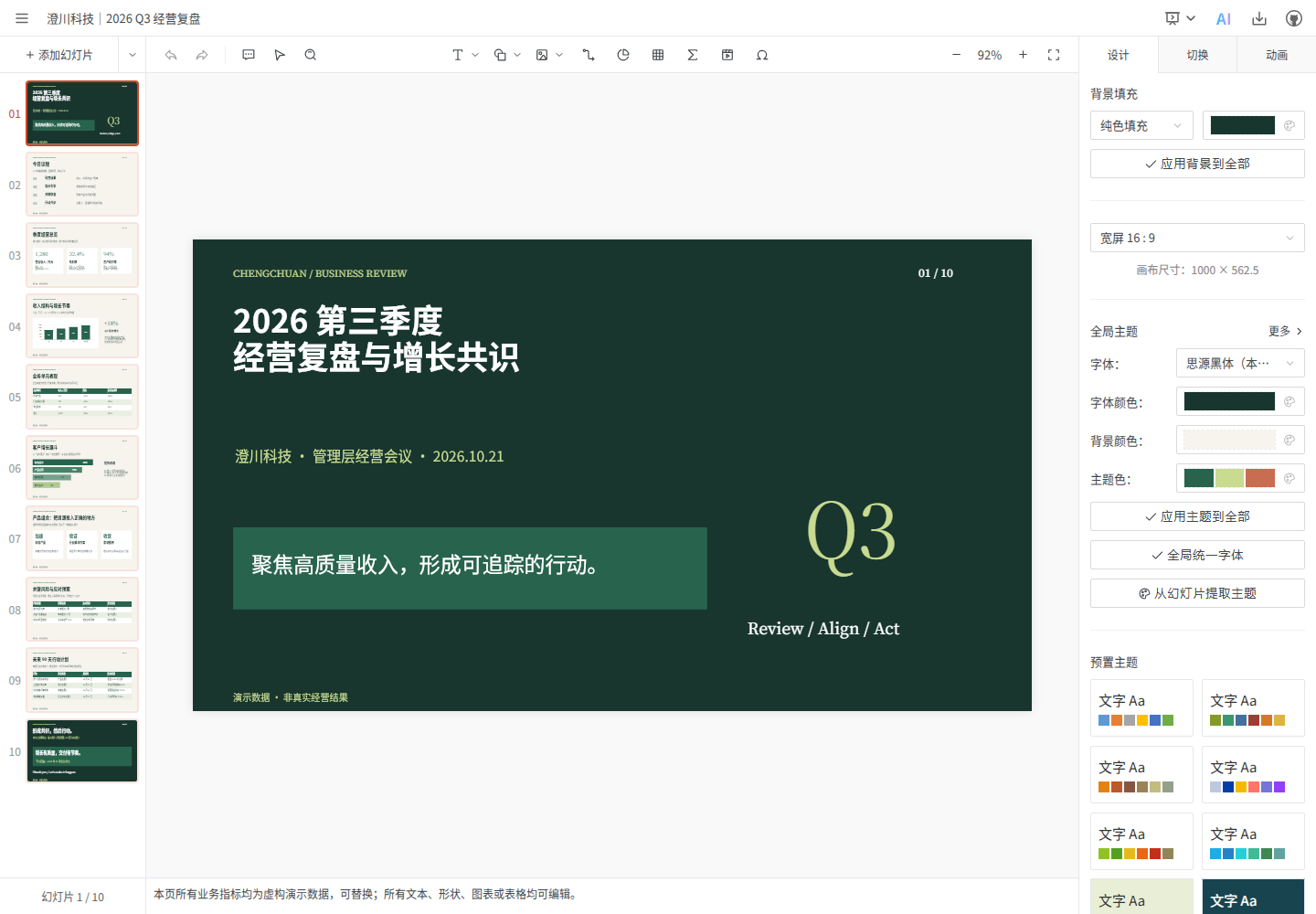Select the insert image tool
Viewport: 1316px width, 914px height.
point(542,55)
